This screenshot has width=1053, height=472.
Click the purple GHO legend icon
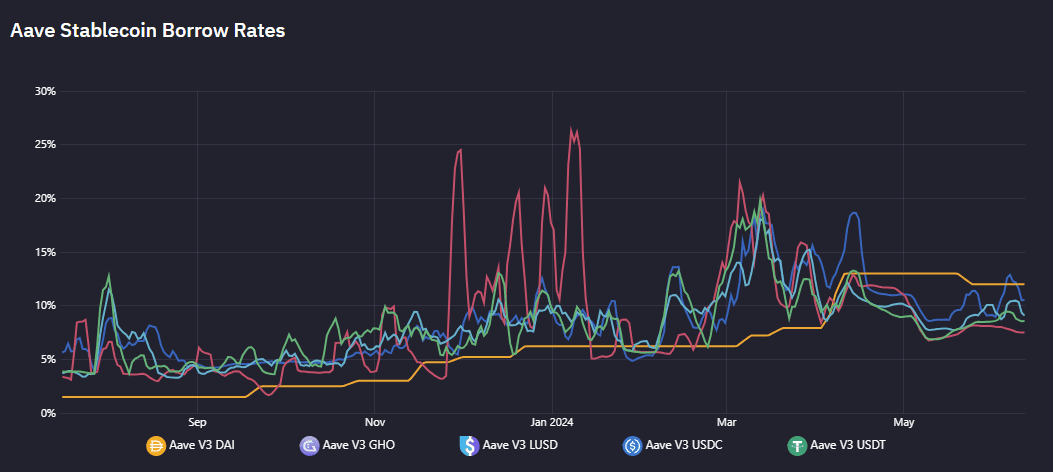coord(309,445)
